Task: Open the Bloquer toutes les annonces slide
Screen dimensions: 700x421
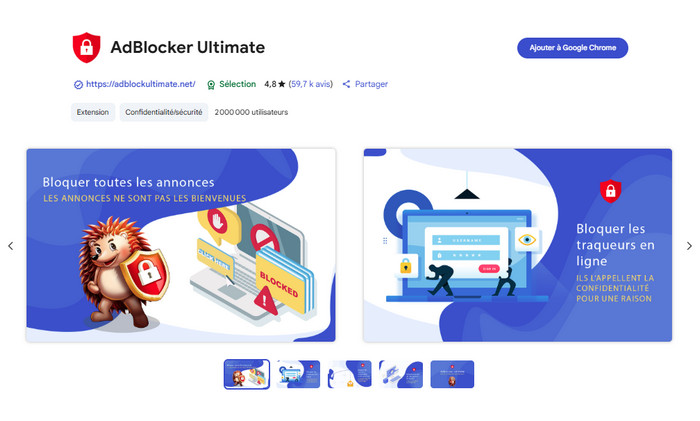Action: coord(181,246)
